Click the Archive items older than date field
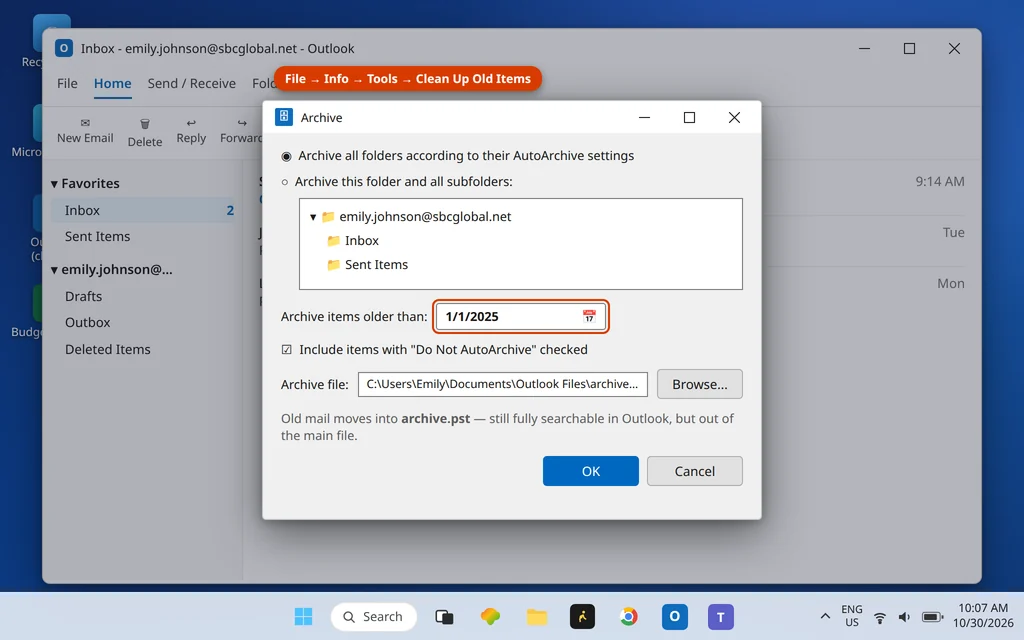This screenshot has width=1024, height=640. (520, 316)
